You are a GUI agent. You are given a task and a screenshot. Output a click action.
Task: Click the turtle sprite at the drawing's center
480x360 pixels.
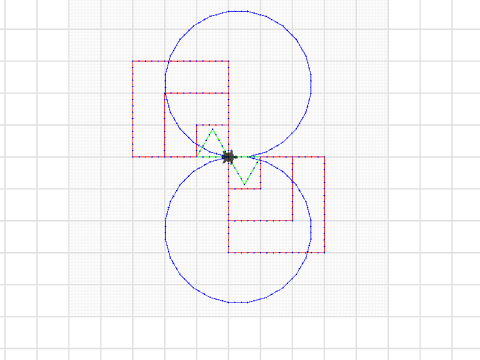[229, 157]
